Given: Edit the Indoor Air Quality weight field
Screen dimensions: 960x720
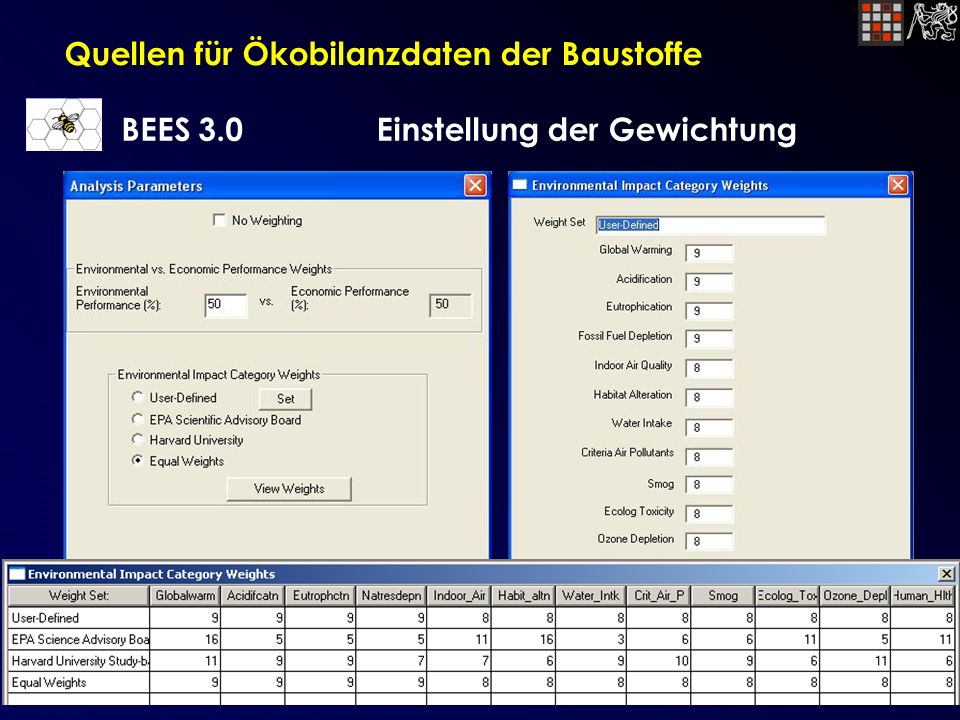Looking at the screenshot, I should tap(709, 368).
